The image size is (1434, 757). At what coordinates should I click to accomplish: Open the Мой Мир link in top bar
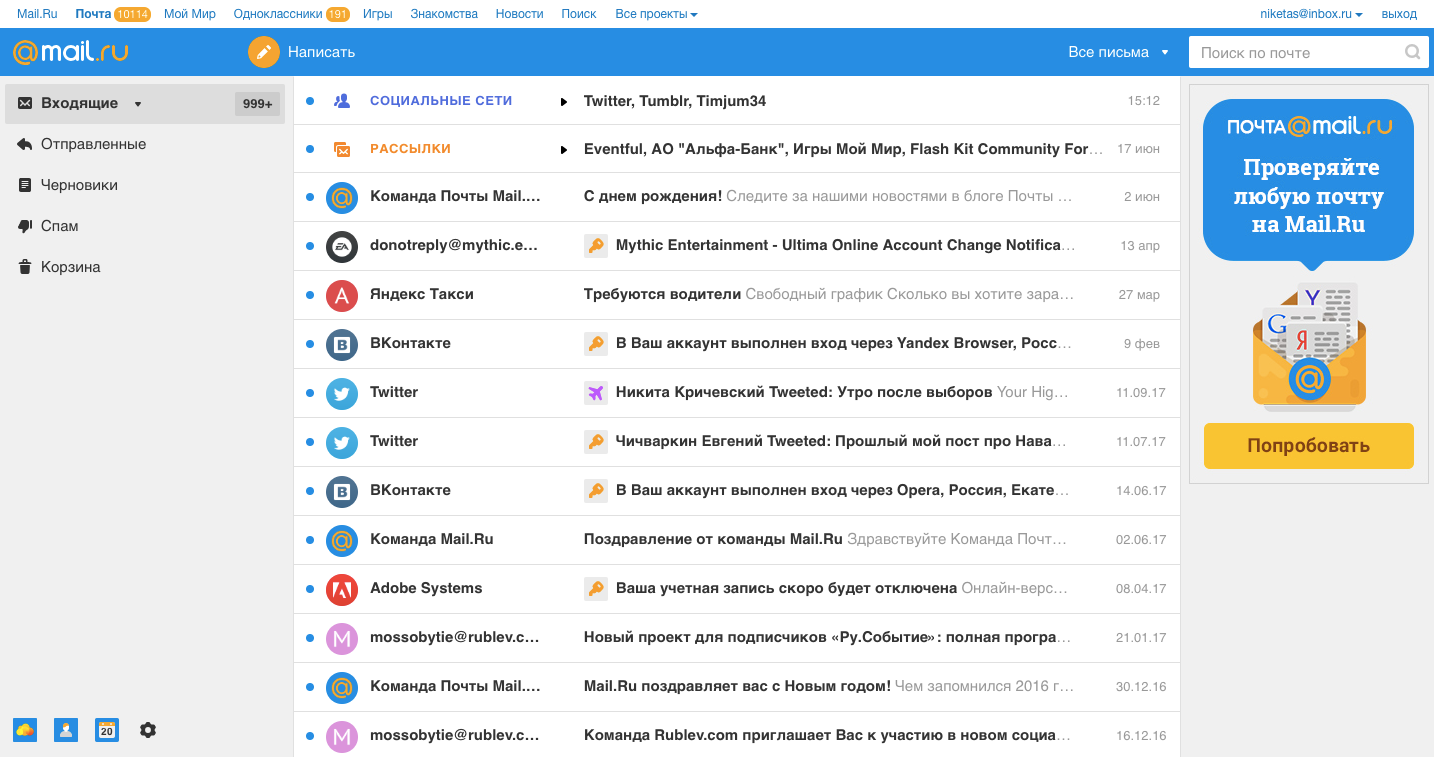click(x=190, y=14)
